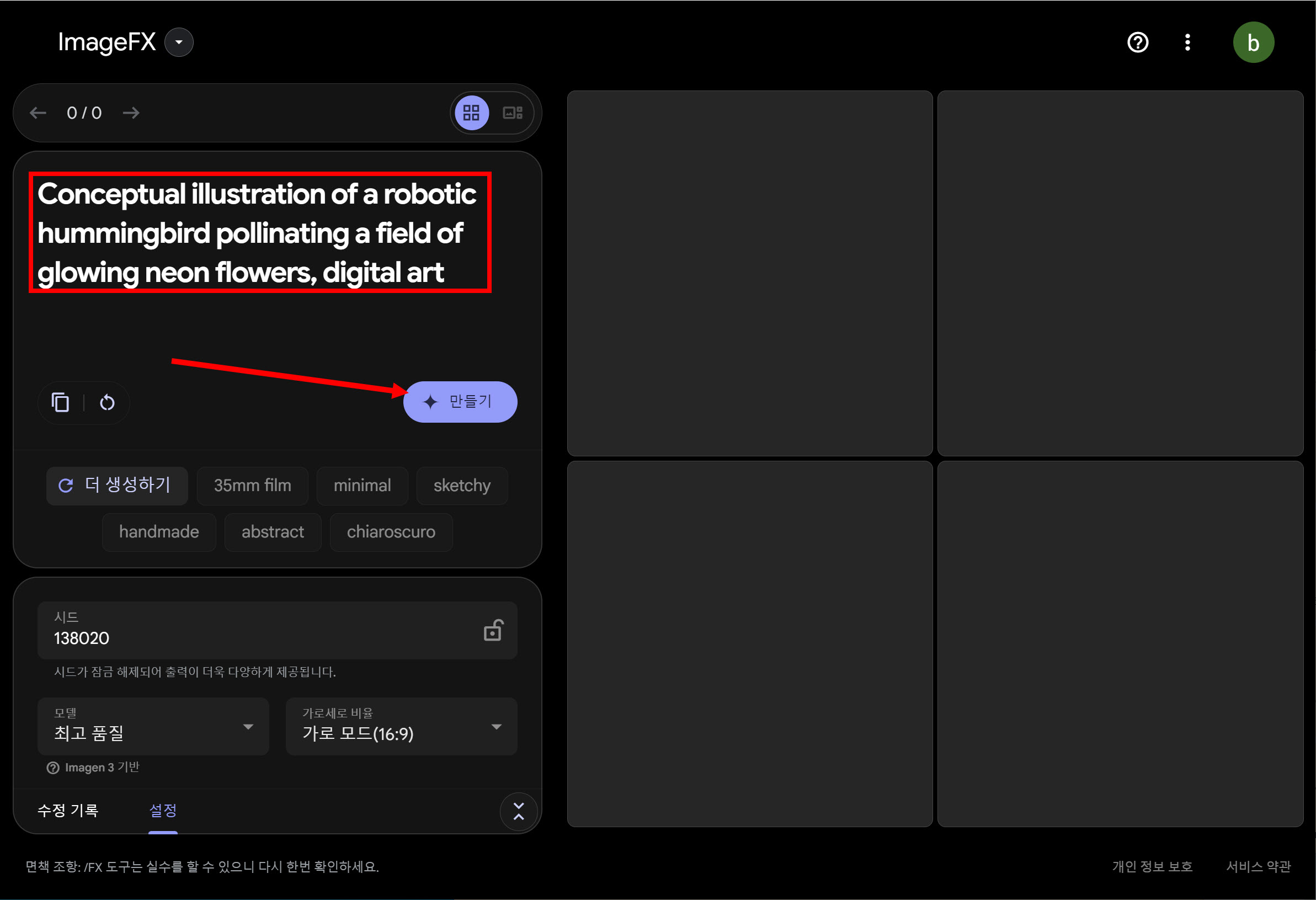This screenshot has height=900, width=1316.
Task: Click the reset prompt circular arrow icon
Action: coord(107,403)
